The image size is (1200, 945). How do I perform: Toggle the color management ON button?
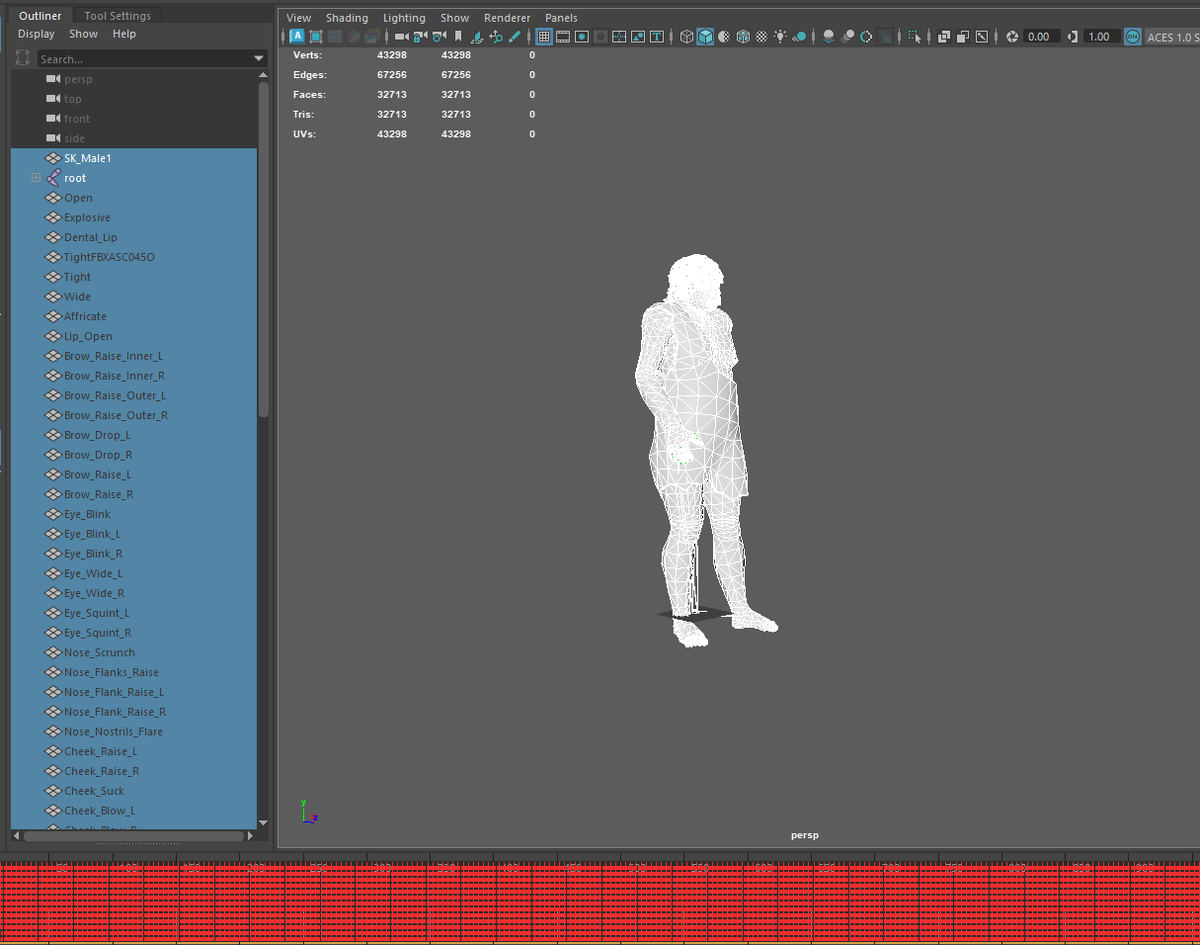[x=1132, y=37]
